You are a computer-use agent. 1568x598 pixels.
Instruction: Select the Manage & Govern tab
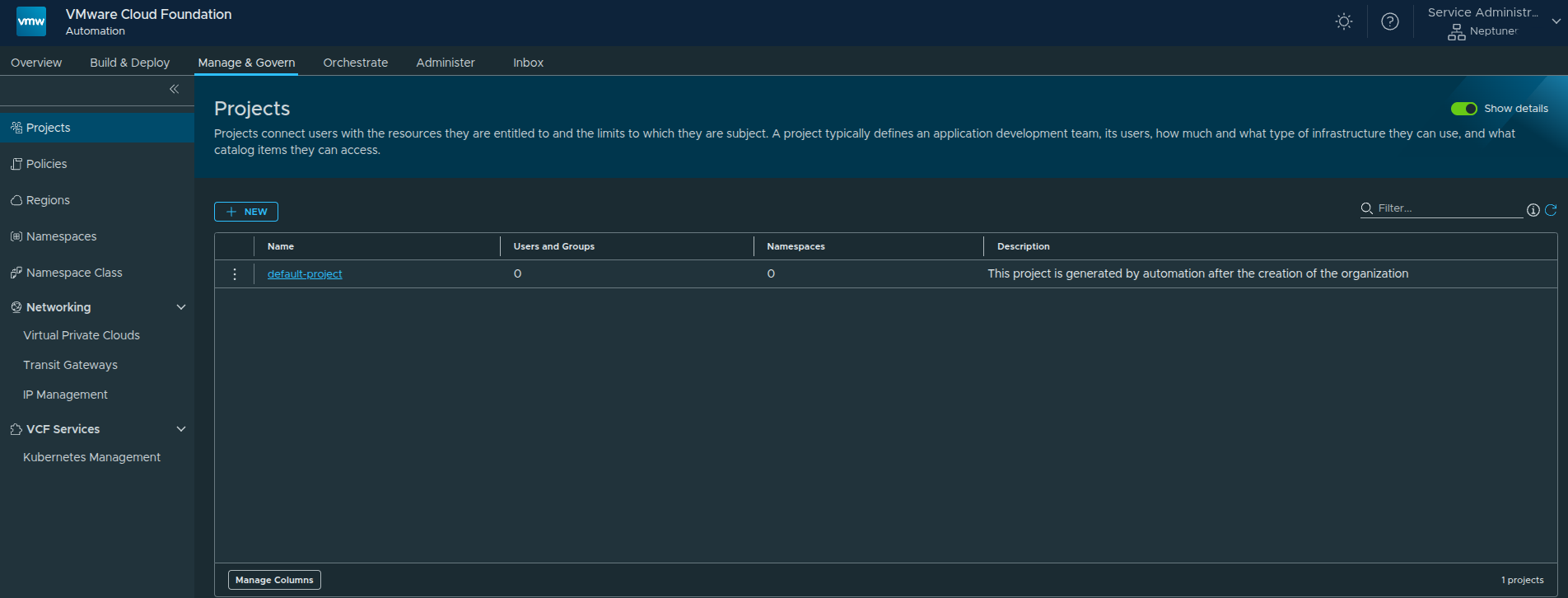coord(246,63)
